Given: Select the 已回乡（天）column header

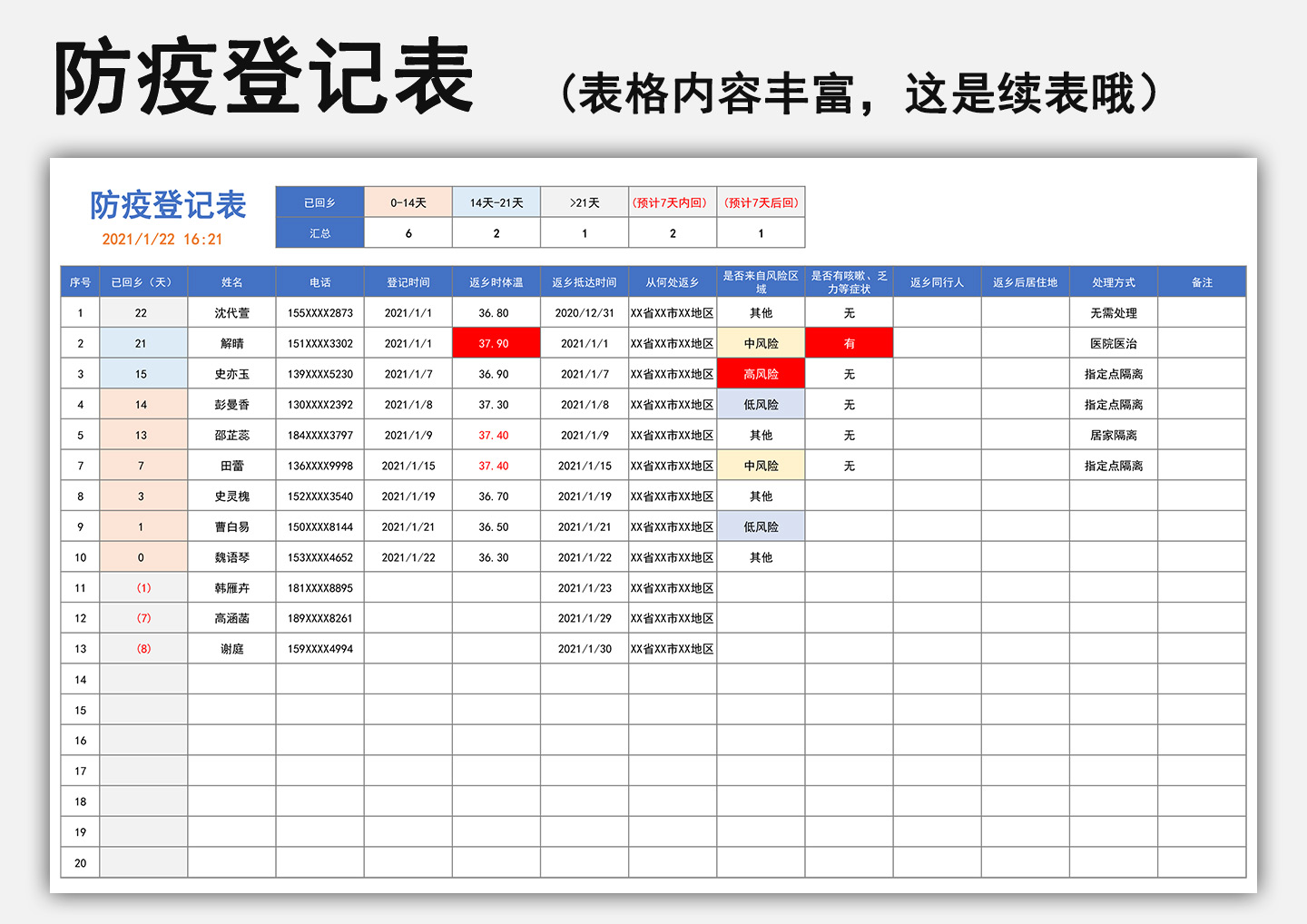Looking at the screenshot, I should 143,282.
